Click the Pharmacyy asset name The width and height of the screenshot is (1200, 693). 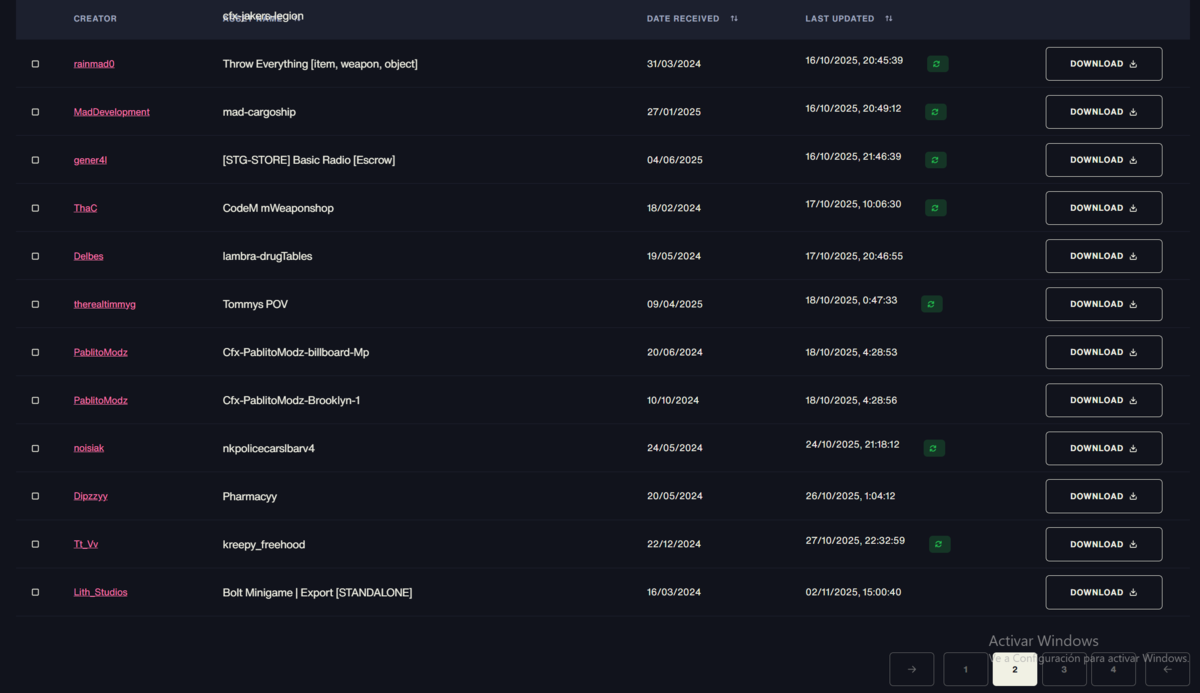pyautogui.click(x=250, y=496)
